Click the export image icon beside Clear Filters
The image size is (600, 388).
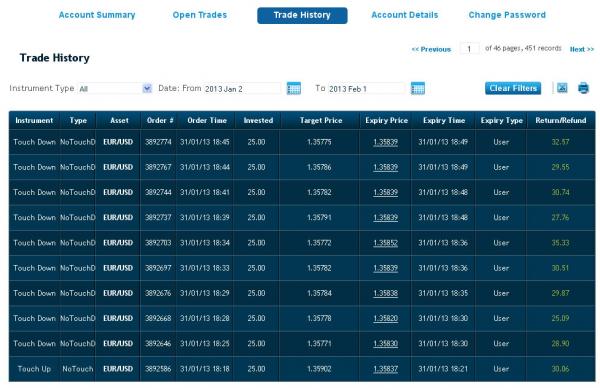click(562, 88)
